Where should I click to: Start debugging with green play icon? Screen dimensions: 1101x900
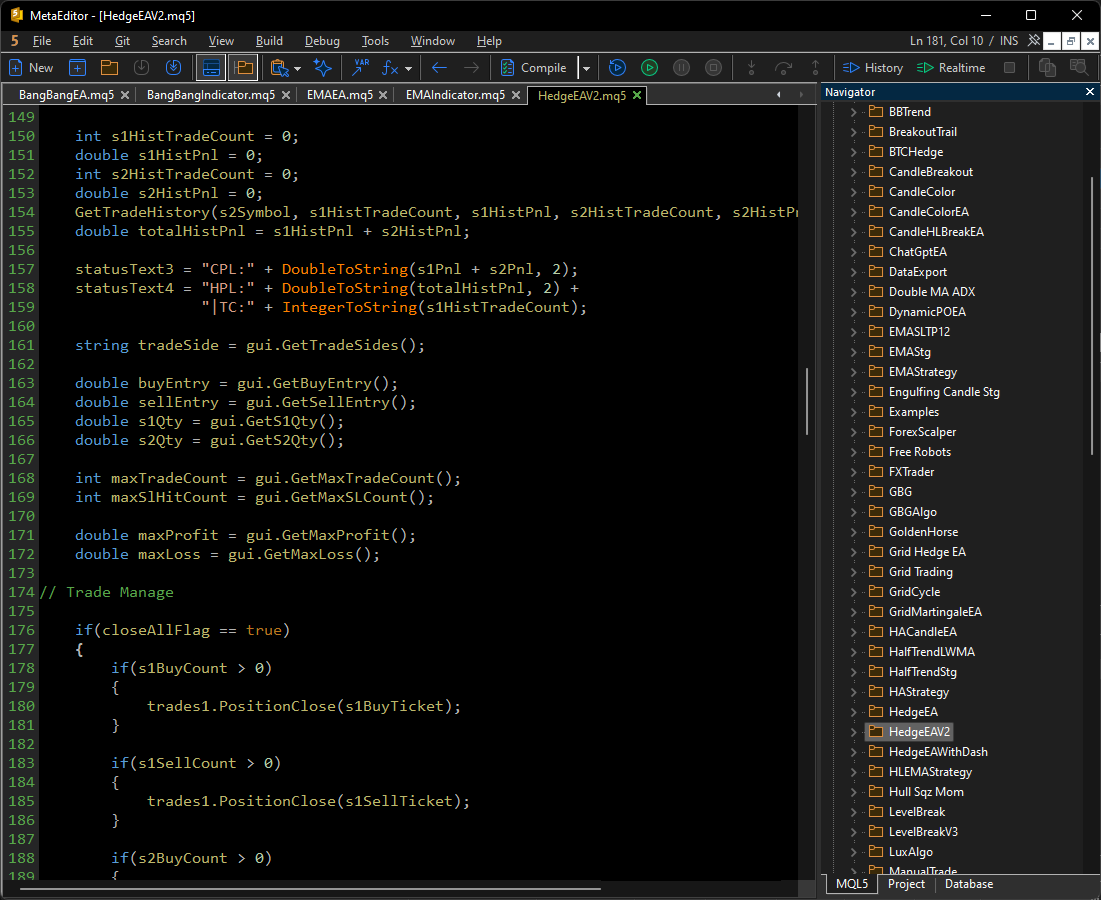[x=650, y=68]
